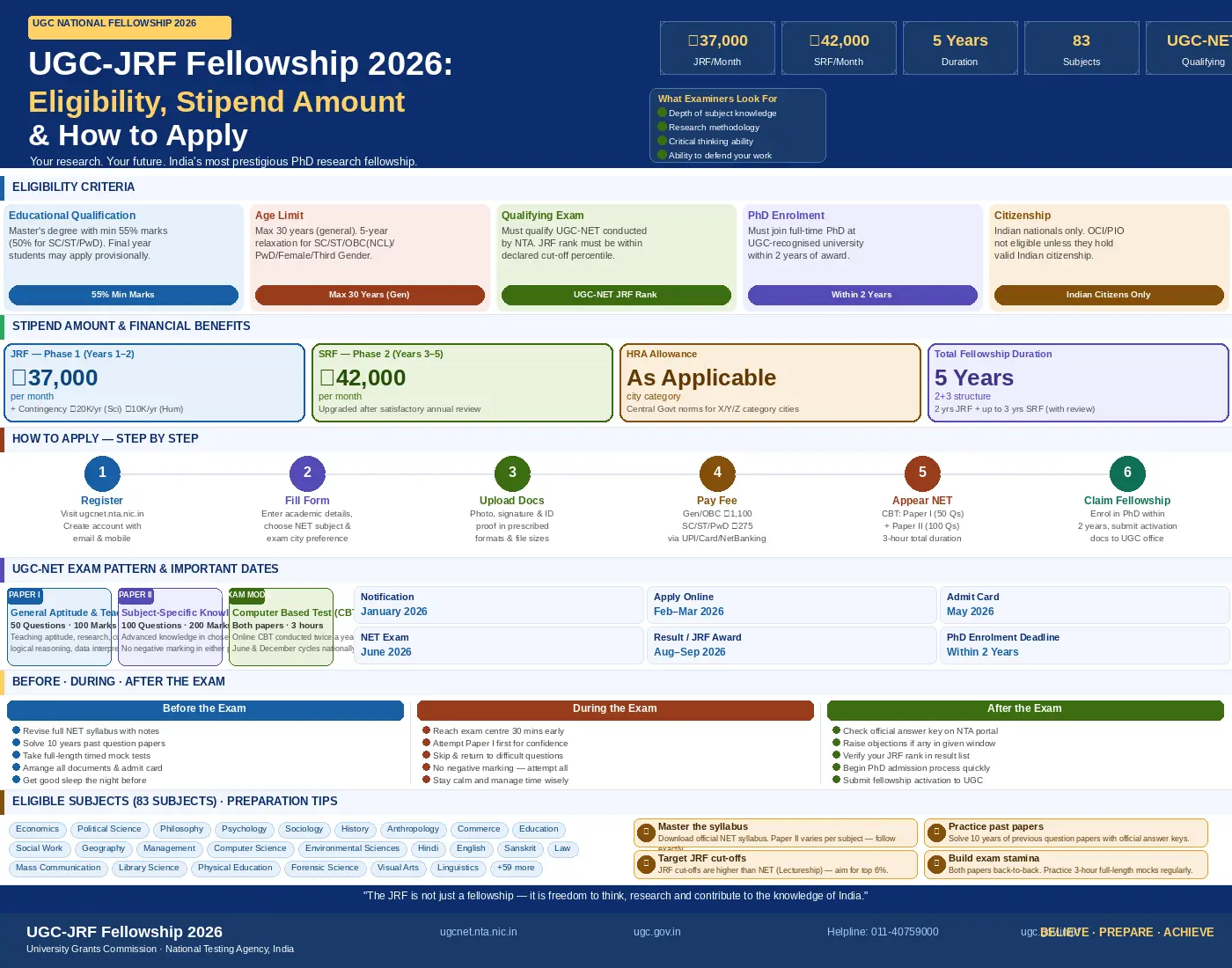The height and width of the screenshot is (968, 1232).
Task: Click the Result / JRF Award Aug–Sep 2026 card
Action: [792, 645]
